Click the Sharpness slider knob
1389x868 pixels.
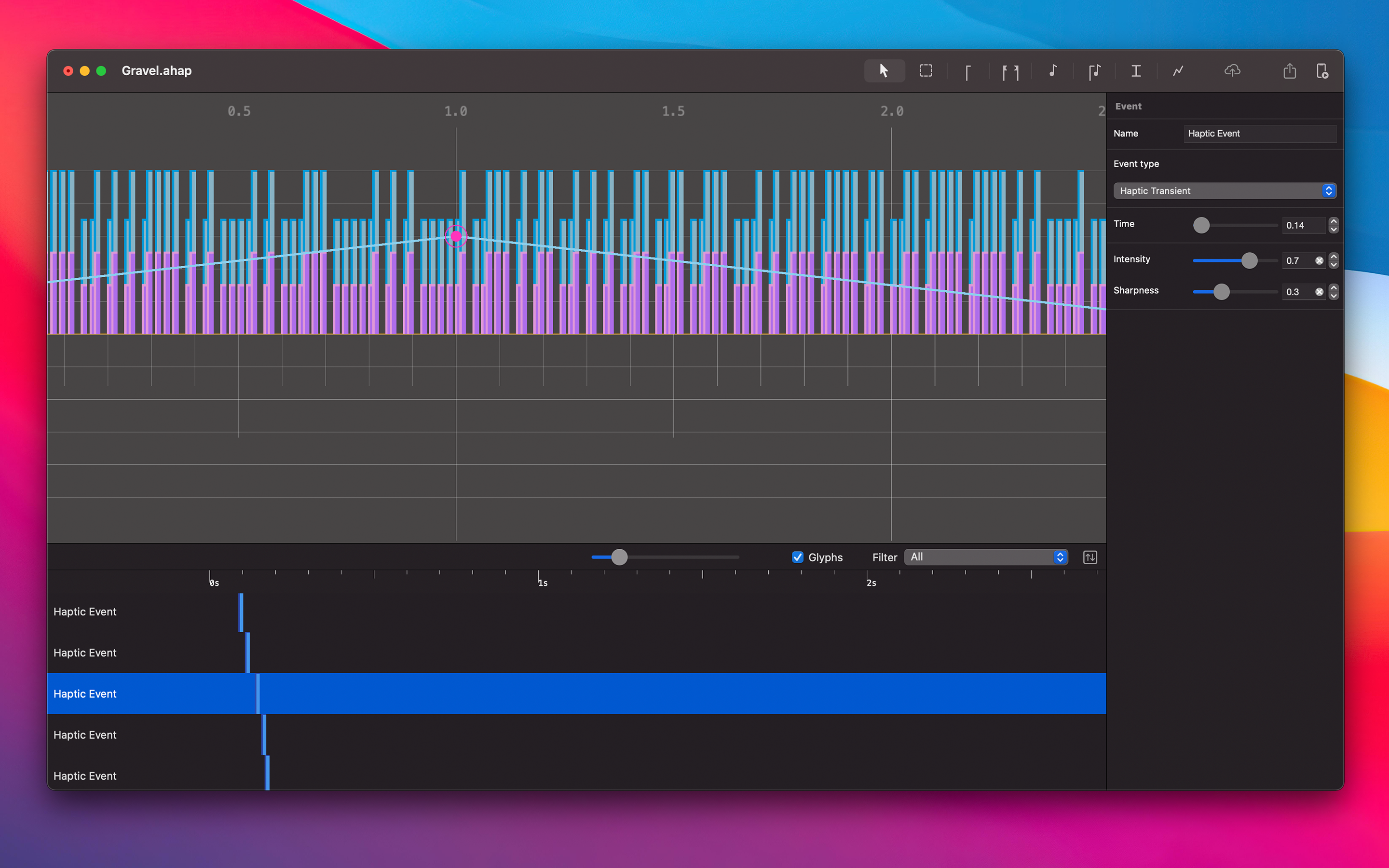(x=1221, y=292)
